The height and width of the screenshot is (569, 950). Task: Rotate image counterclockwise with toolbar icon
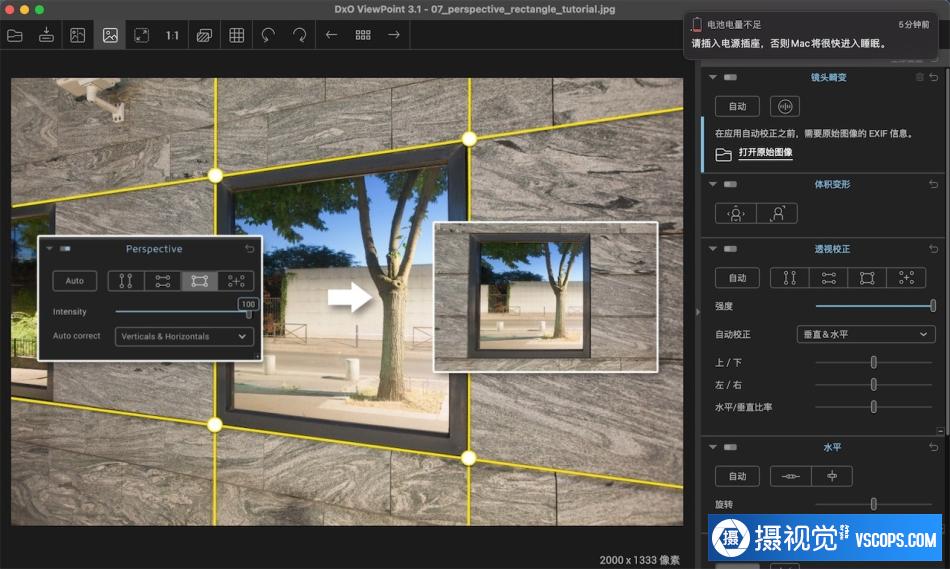coord(268,35)
